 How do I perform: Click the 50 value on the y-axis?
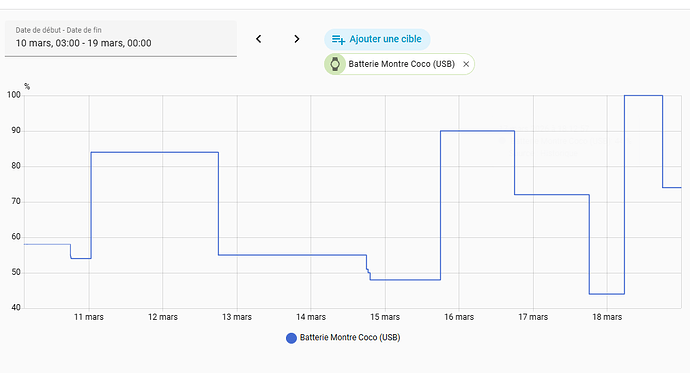pyautogui.click(x=16, y=272)
